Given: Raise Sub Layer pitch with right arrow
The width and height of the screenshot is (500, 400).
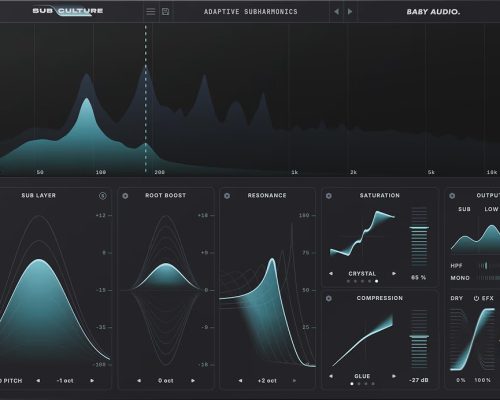Looking at the screenshot, I should 92,380.
